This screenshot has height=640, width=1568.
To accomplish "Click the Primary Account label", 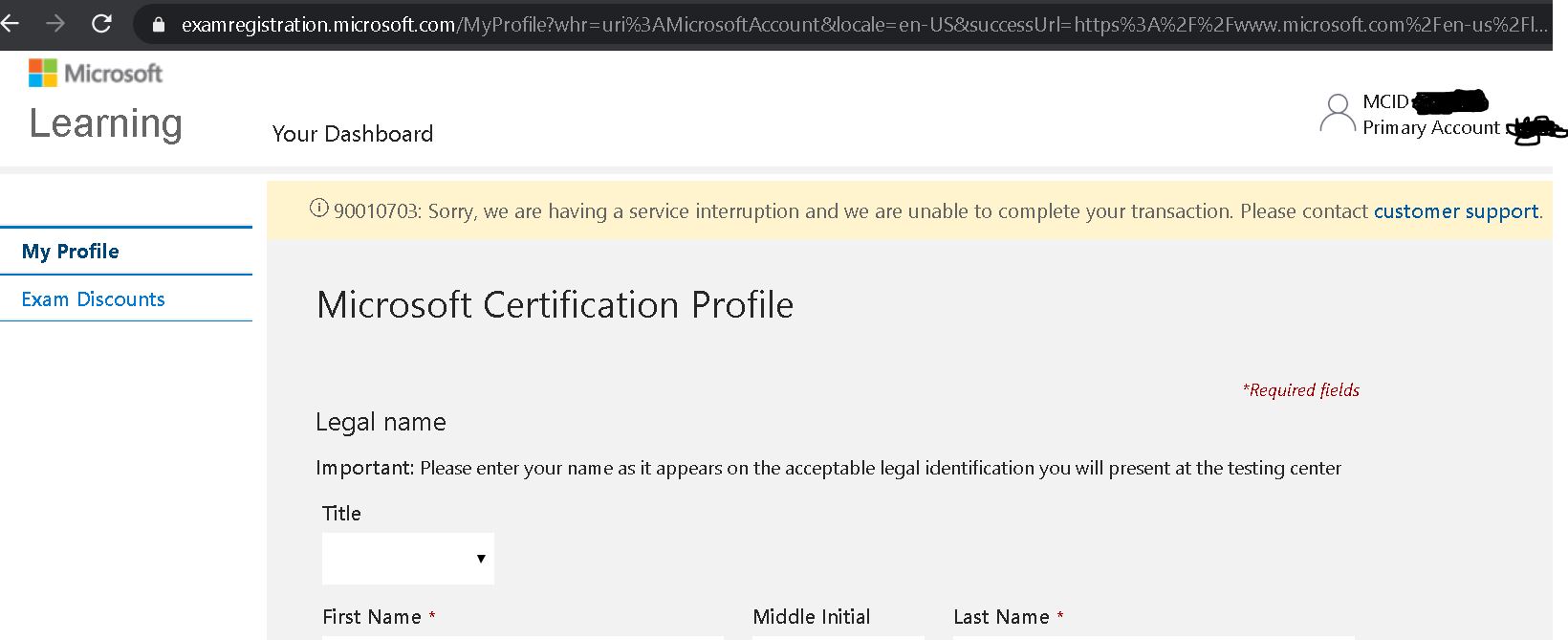I will [1430, 128].
